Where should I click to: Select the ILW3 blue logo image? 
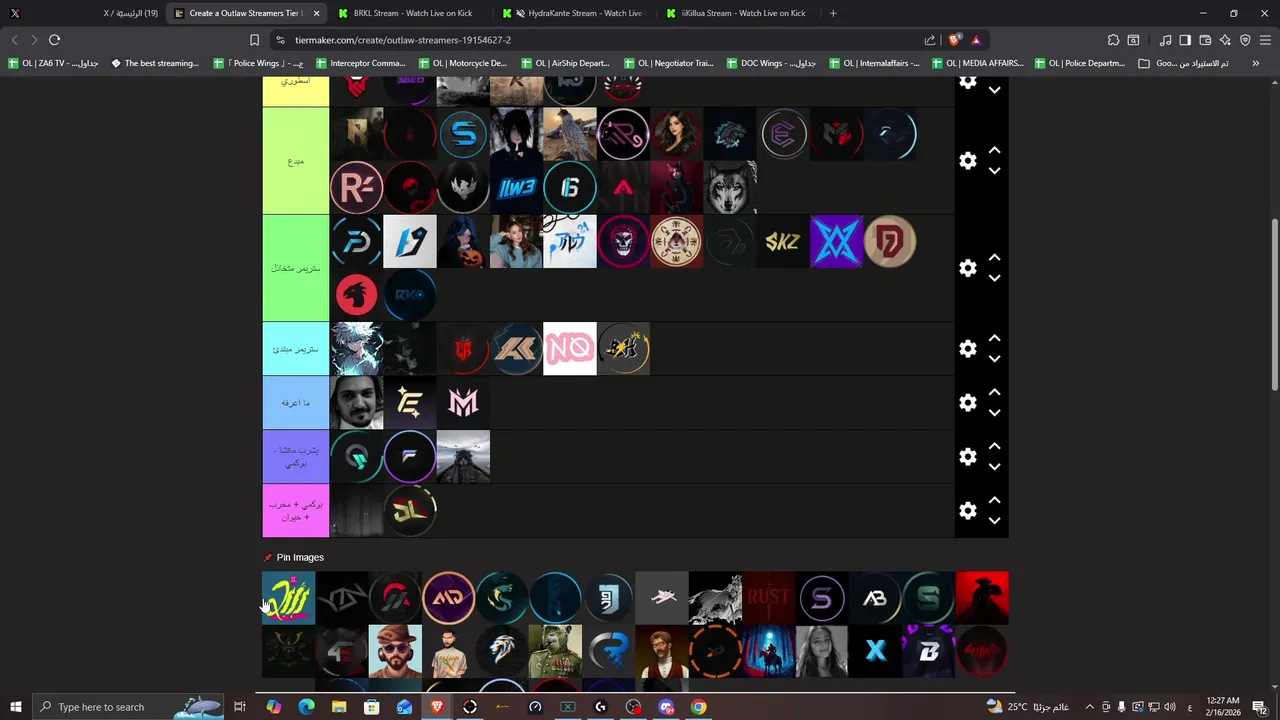pos(516,188)
